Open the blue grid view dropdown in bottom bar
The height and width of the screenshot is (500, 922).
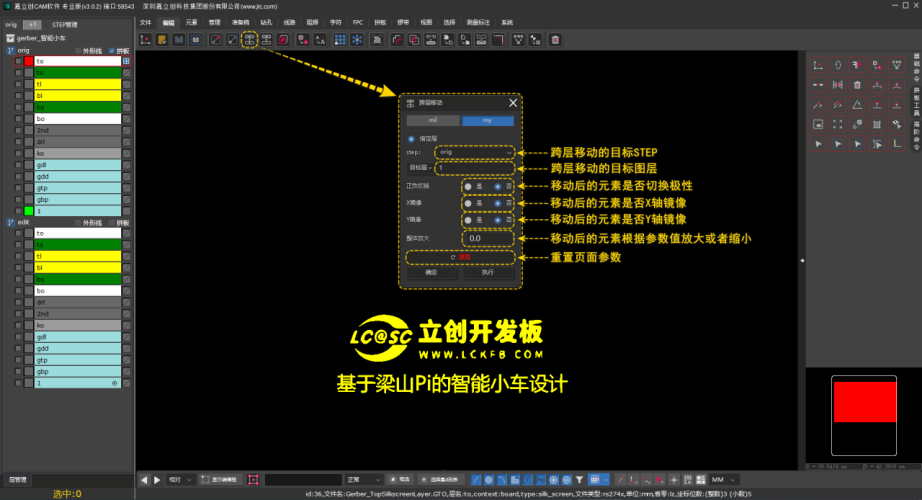click(x=599, y=480)
